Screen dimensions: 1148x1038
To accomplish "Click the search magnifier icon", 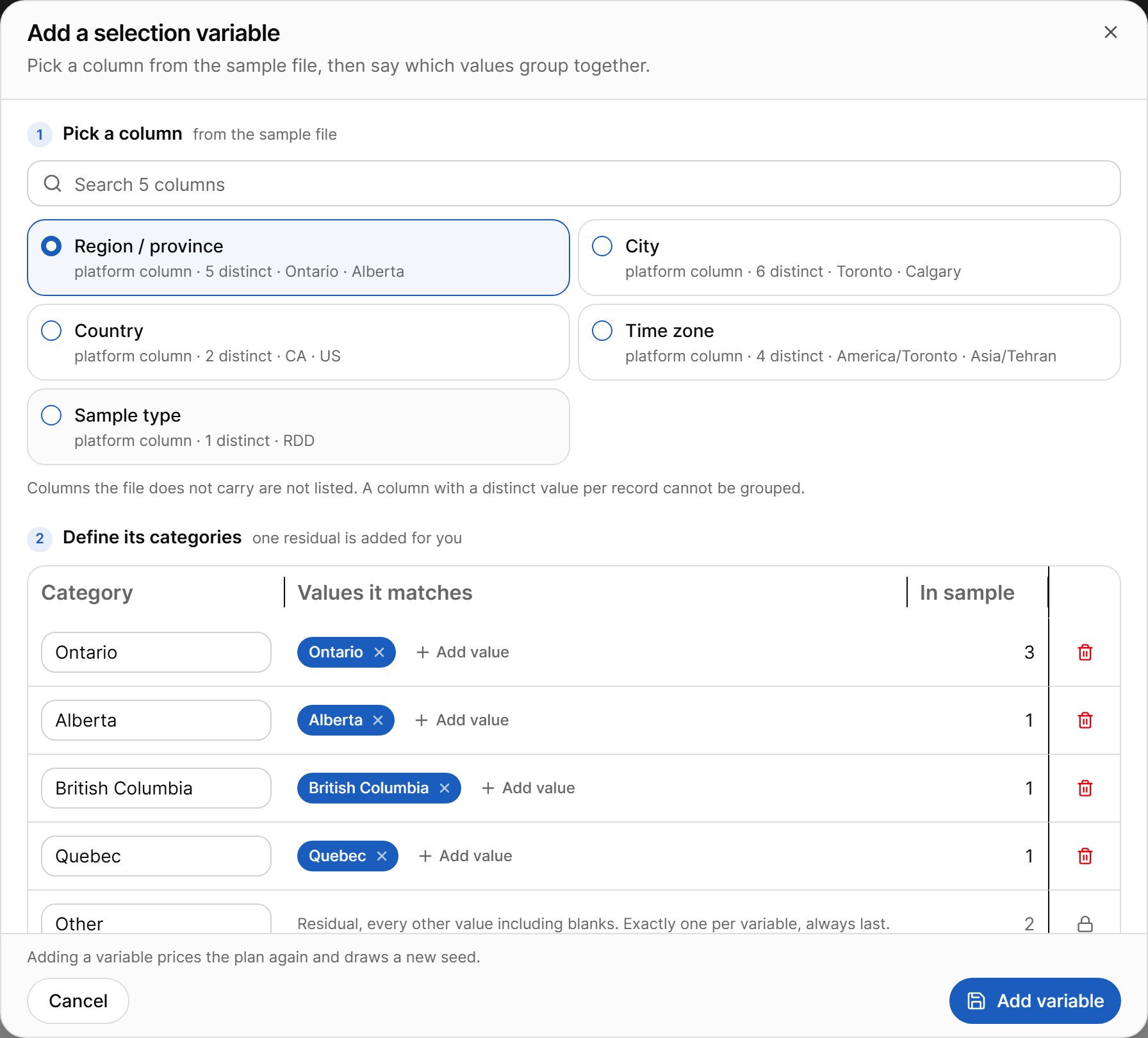I will (53, 184).
